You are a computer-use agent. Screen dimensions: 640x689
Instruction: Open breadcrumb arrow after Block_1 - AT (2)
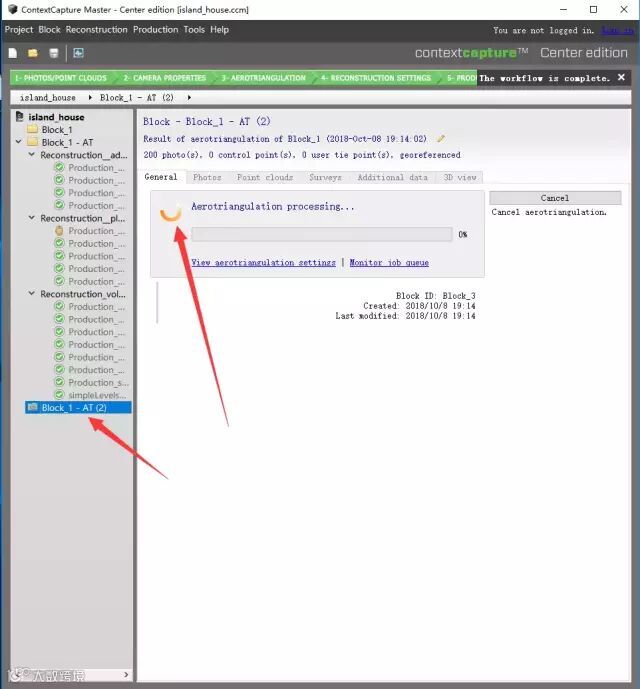click(189, 98)
